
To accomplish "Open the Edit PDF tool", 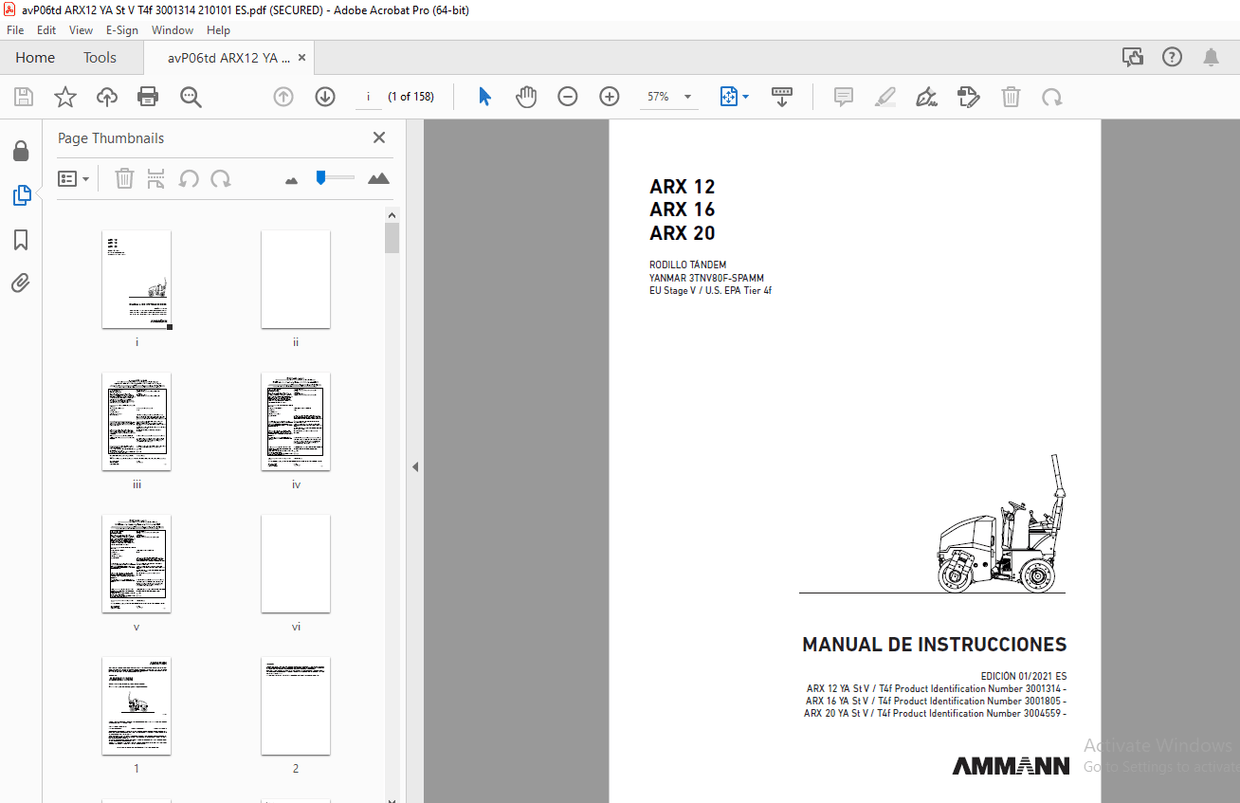I will coord(968,96).
